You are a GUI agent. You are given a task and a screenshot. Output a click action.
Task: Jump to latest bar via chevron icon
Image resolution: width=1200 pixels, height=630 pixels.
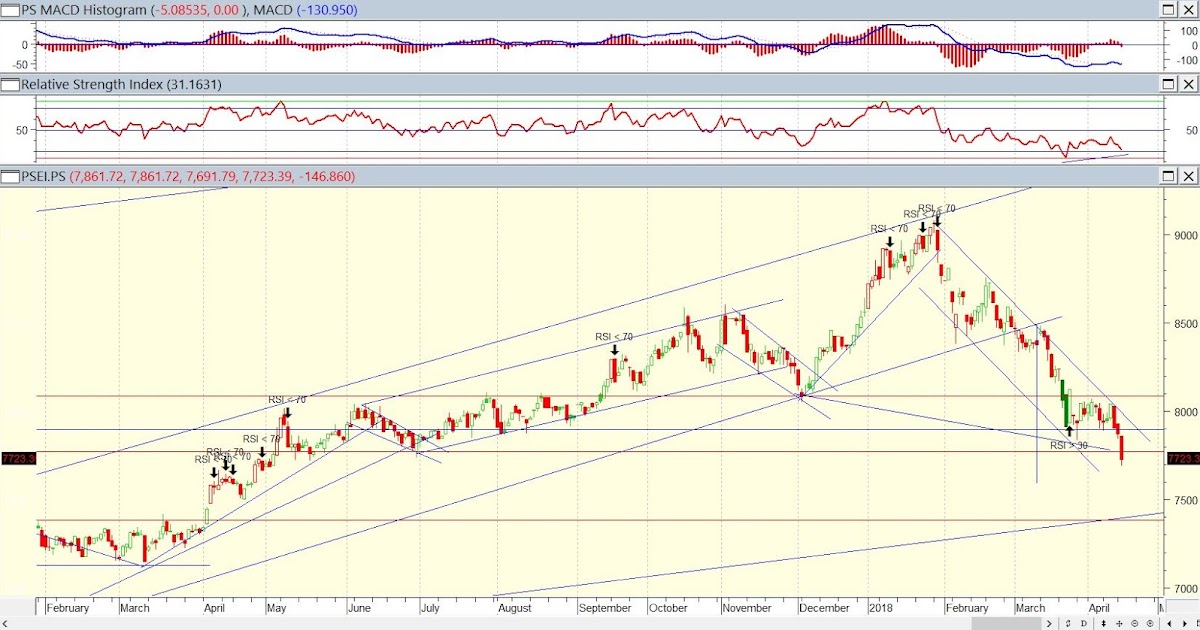[1049, 623]
